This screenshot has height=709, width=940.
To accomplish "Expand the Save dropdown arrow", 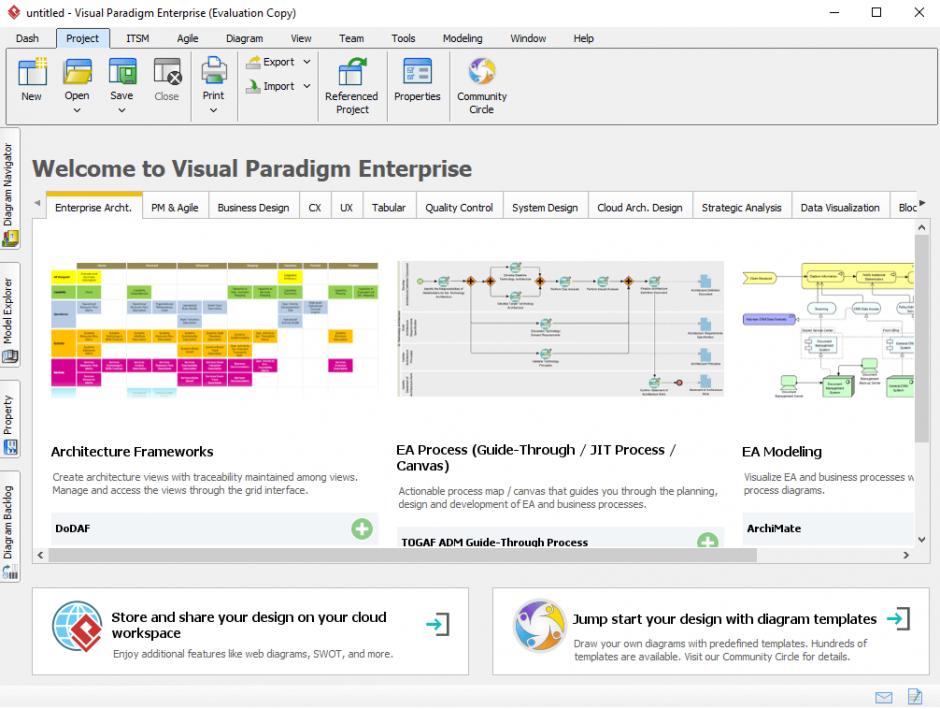I will (x=122, y=110).
